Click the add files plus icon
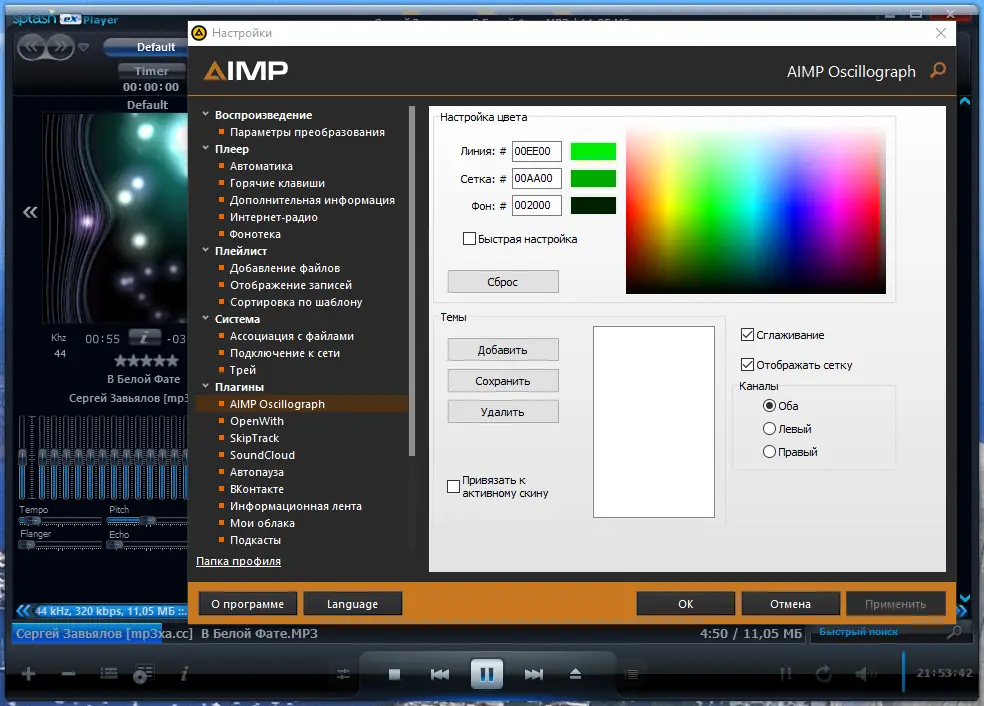Viewport: 984px width, 706px height. pos(28,674)
